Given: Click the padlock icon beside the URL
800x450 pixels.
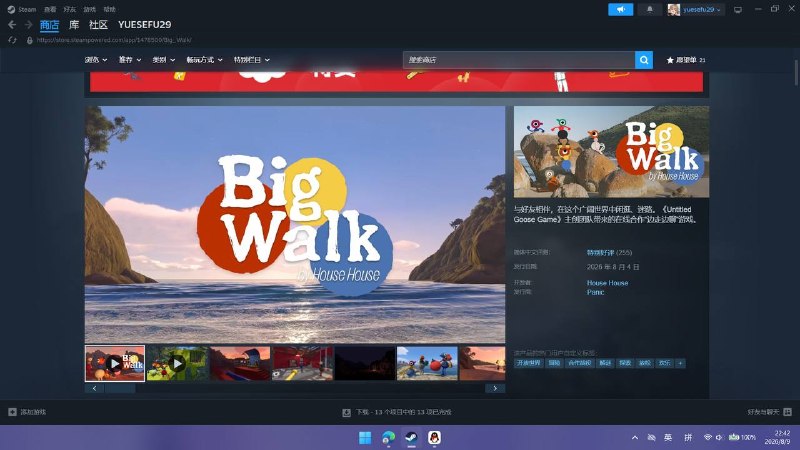Looking at the screenshot, I should pos(30,40).
